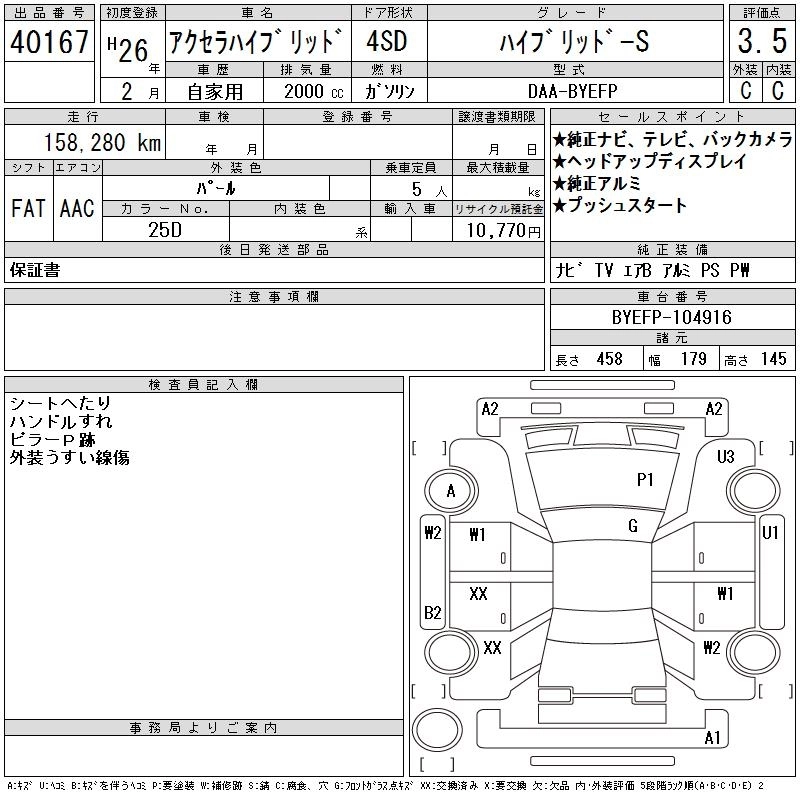Select the P1 mark on the hood
This screenshot has height=800, width=800.
pyautogui.click(x=645, y=480)
